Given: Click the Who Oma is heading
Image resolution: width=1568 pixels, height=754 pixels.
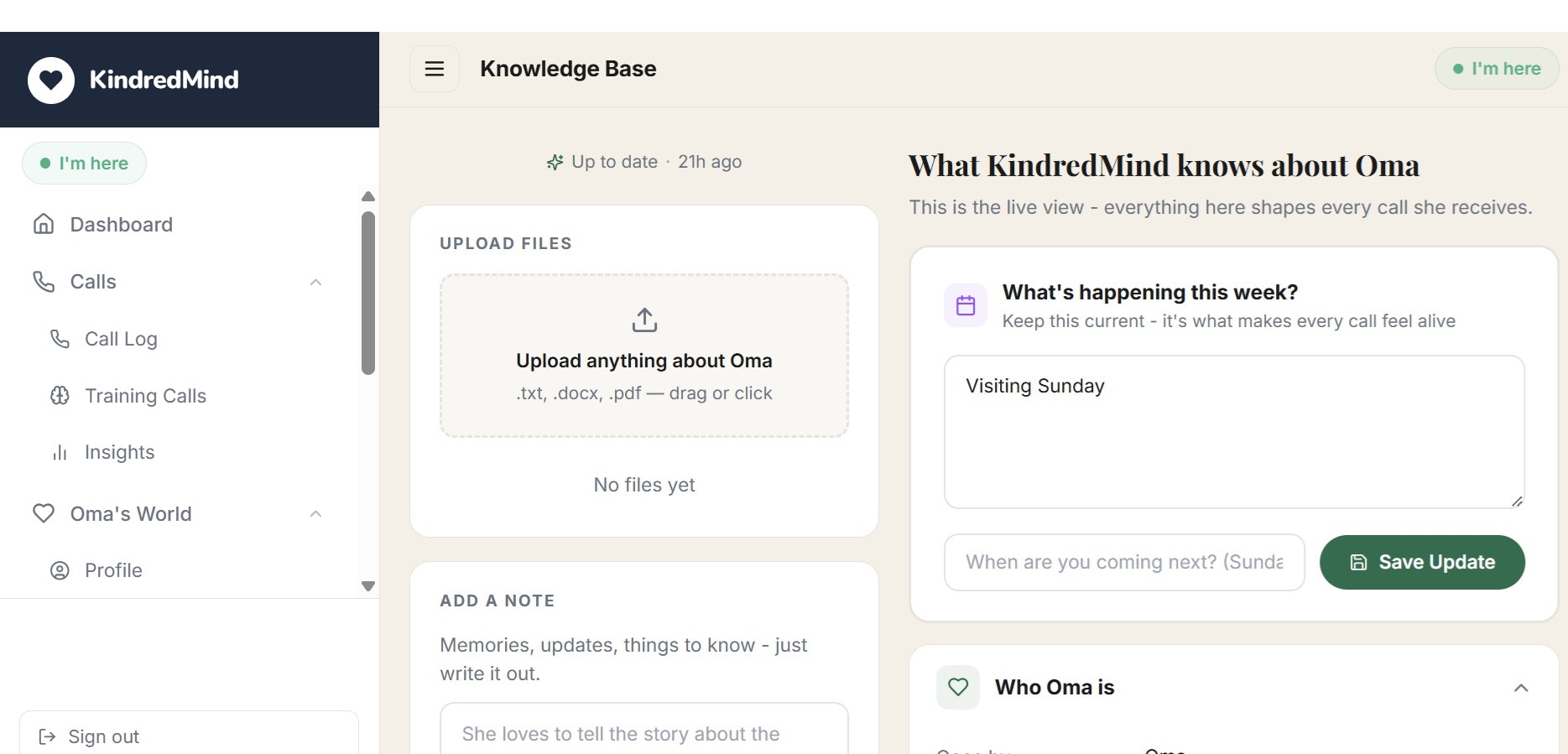Looking at the screenshot, I should (1055, 687).
